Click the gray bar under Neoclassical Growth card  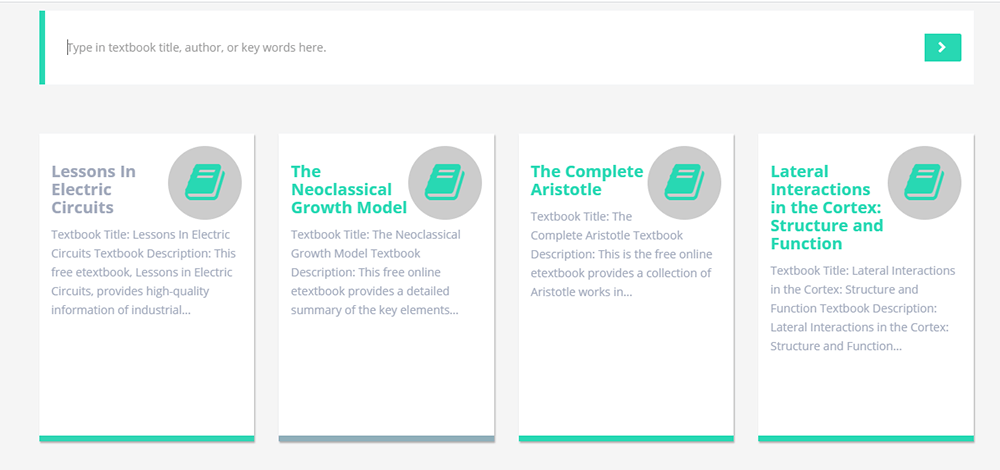(386, 438)
